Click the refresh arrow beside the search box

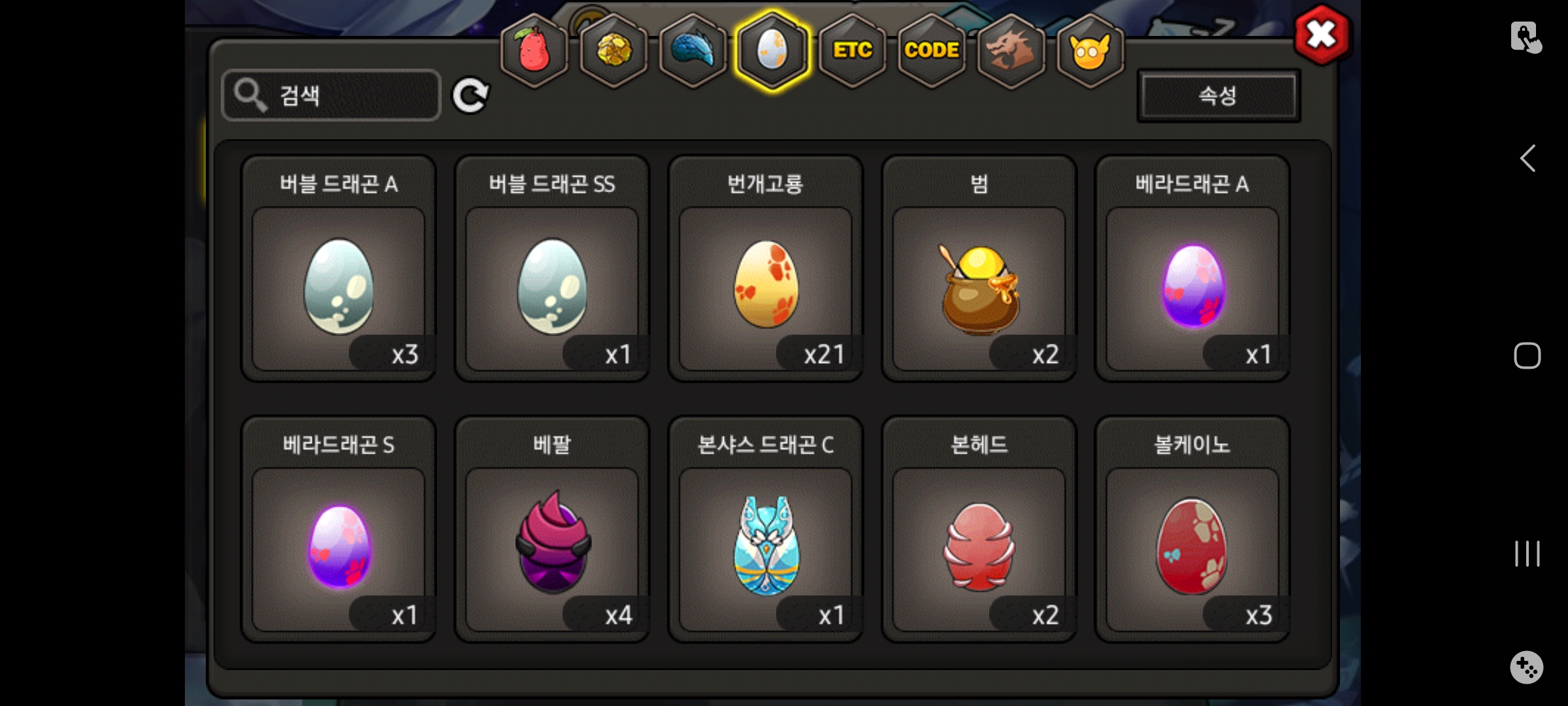click(x=470, y=95)
